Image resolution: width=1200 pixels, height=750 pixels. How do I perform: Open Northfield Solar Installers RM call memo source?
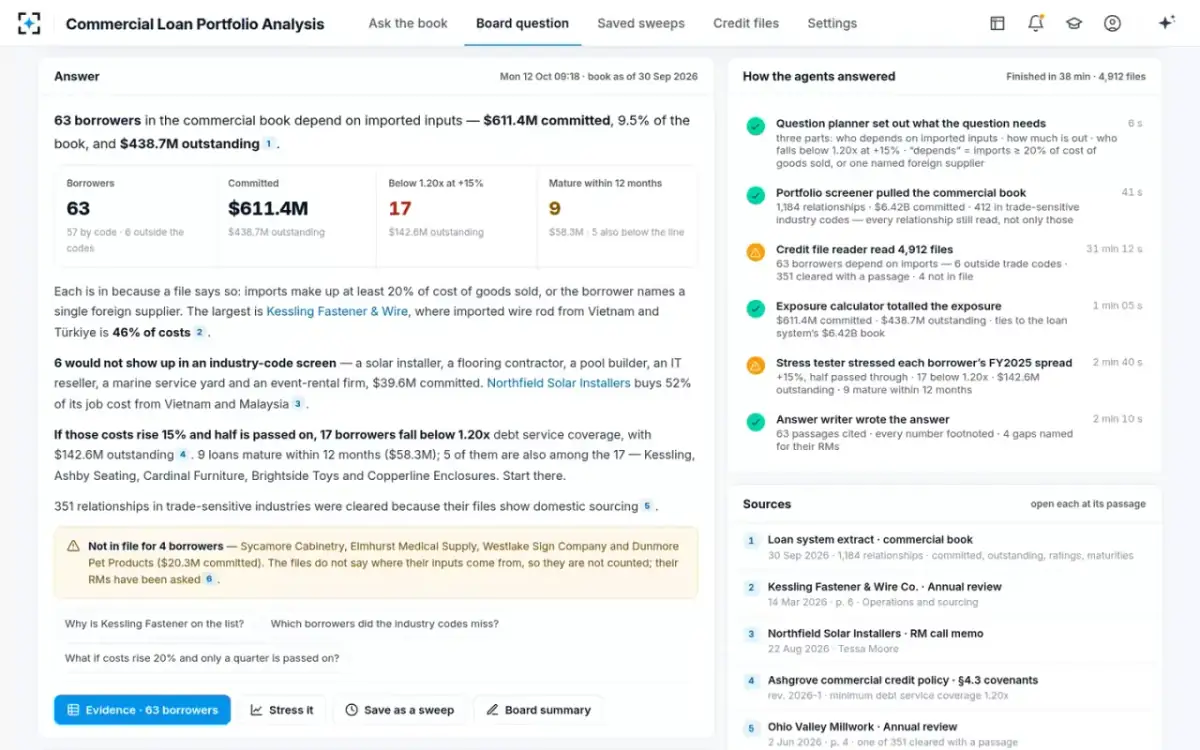point(944,641)
